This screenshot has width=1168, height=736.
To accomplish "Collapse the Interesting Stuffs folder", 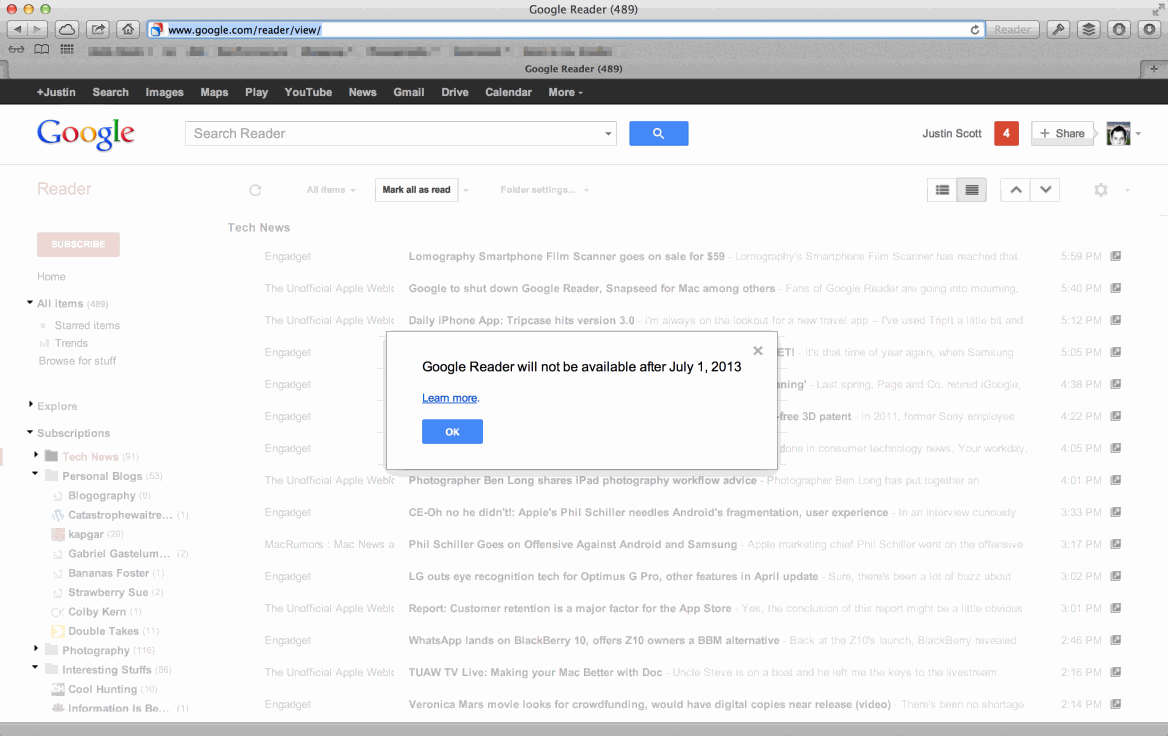I will (x=35, y=667).
